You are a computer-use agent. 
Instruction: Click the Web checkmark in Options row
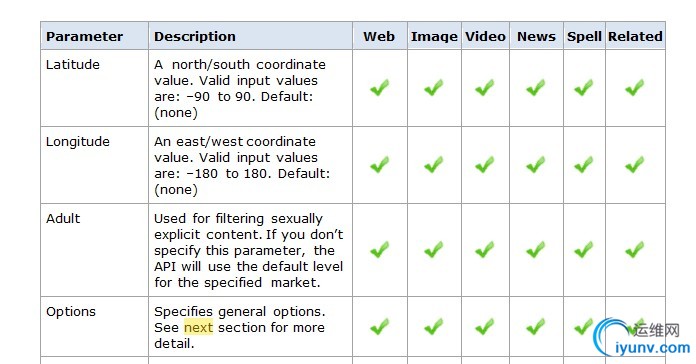coord(380,327)
